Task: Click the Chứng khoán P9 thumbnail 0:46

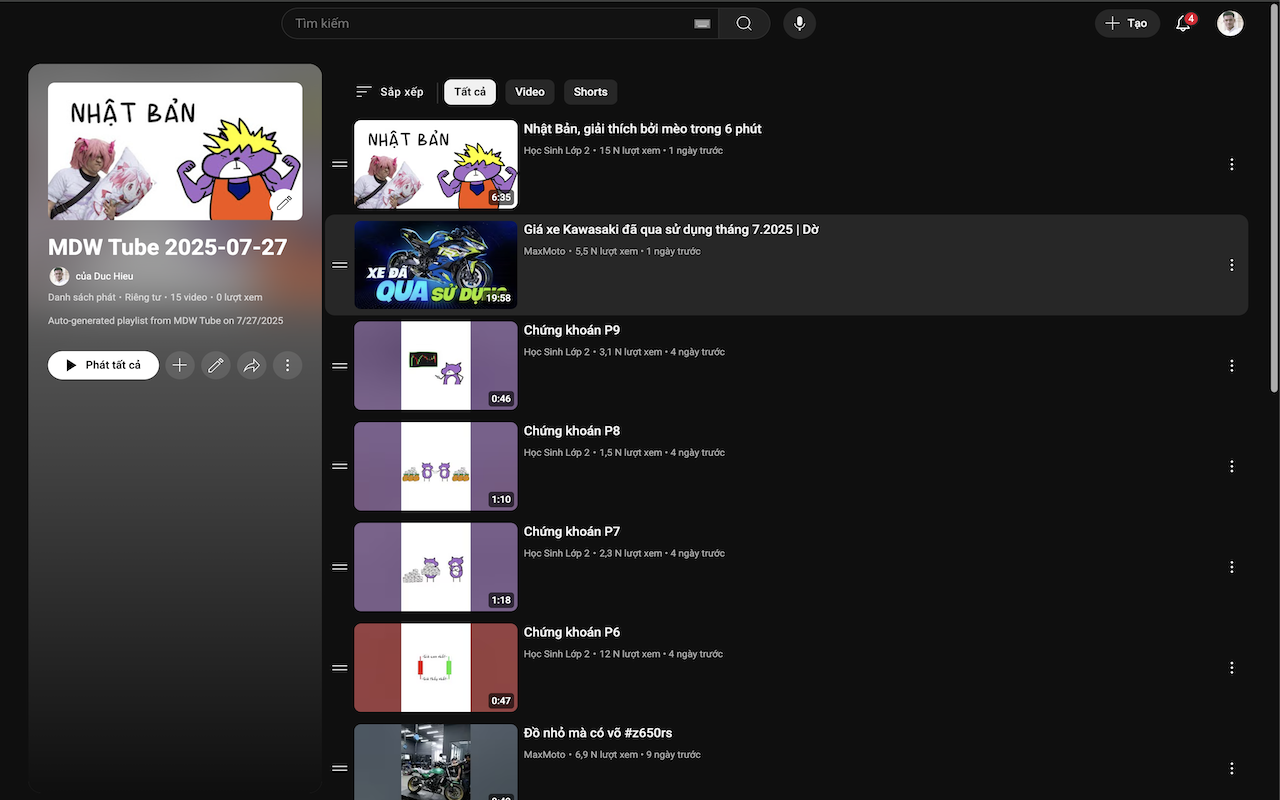Action: 436,366
